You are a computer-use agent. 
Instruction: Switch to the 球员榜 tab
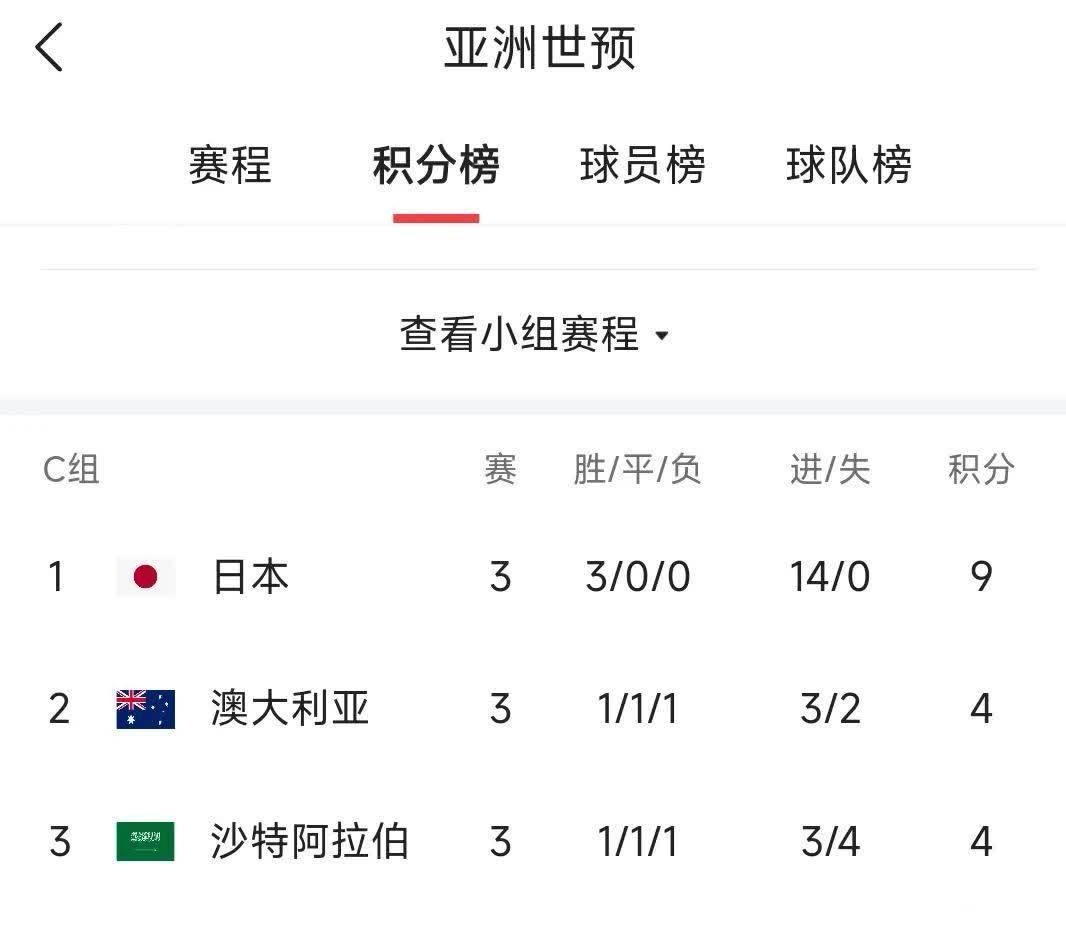tap(642, 165)
